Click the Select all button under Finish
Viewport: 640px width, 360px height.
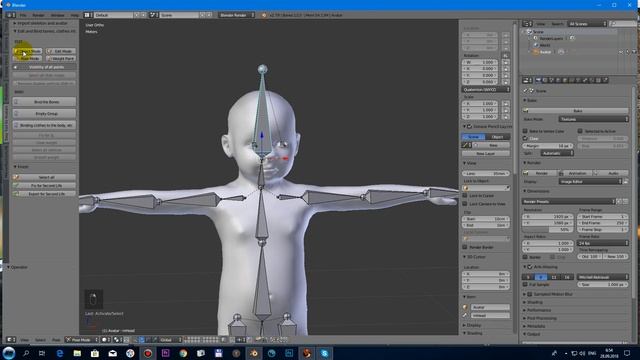tap(44, 177)
